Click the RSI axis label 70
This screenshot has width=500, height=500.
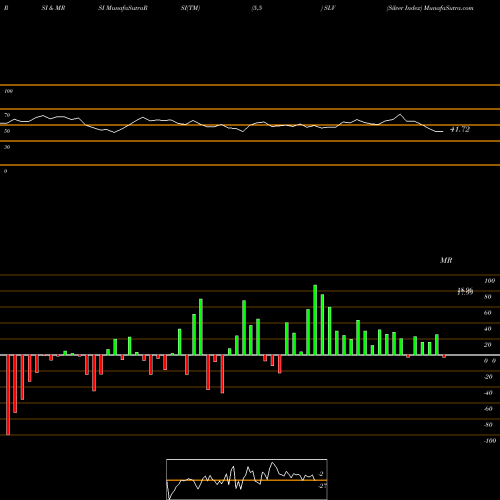click(x=7, y=115)
